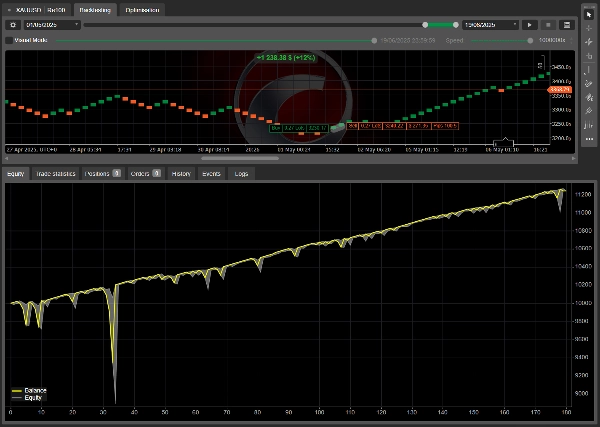Switch to the Optimization tab
The image size is (600, 427).
tap(143, 8)
